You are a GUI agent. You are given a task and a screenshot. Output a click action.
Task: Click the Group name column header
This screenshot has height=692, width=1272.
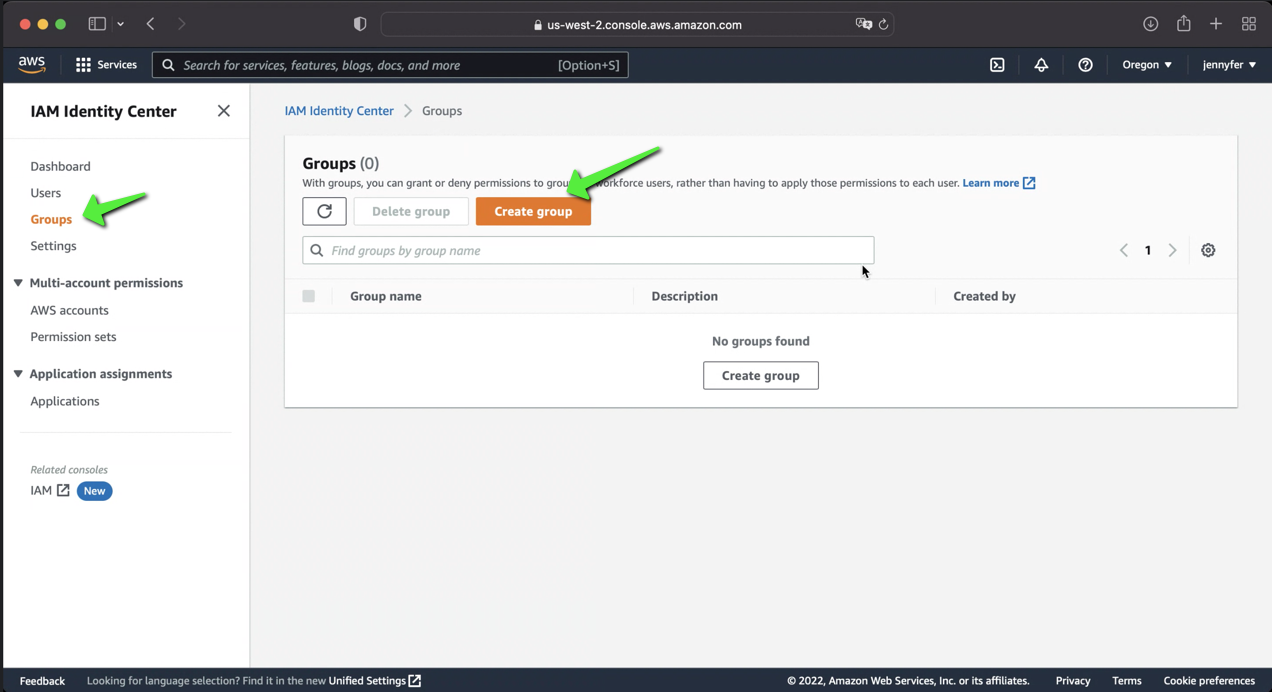(386, 296)
